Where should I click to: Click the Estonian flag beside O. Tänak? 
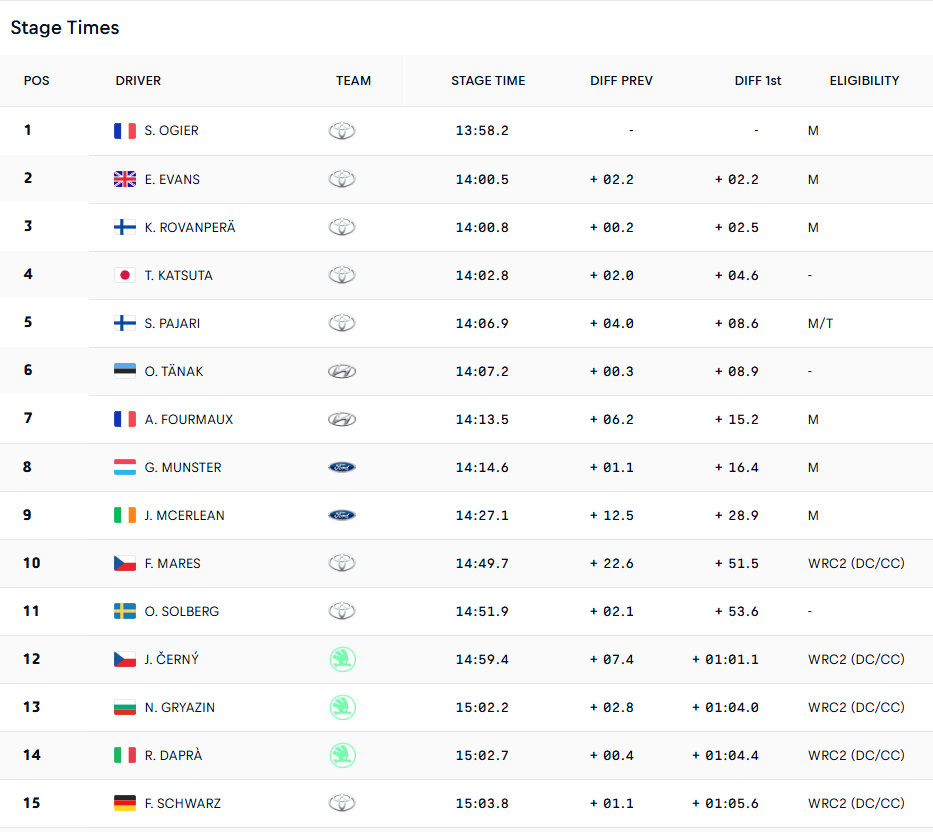125,371
